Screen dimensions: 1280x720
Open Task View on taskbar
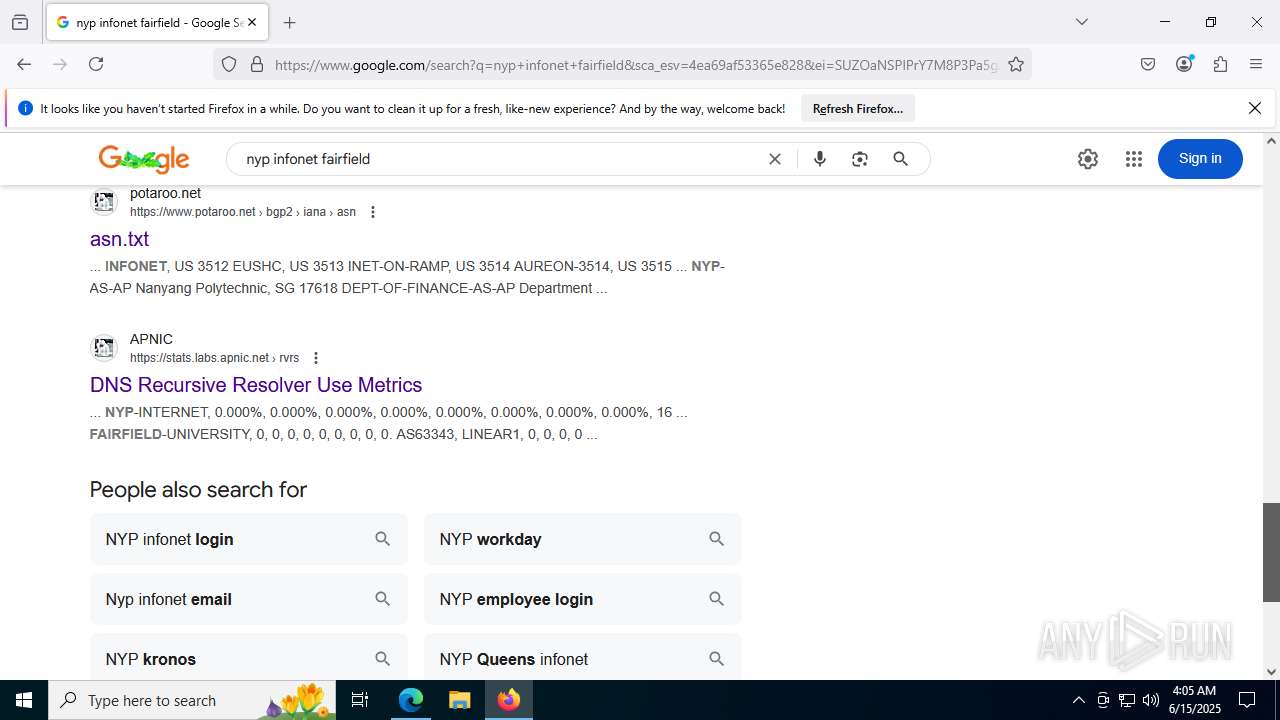(361, 700)
